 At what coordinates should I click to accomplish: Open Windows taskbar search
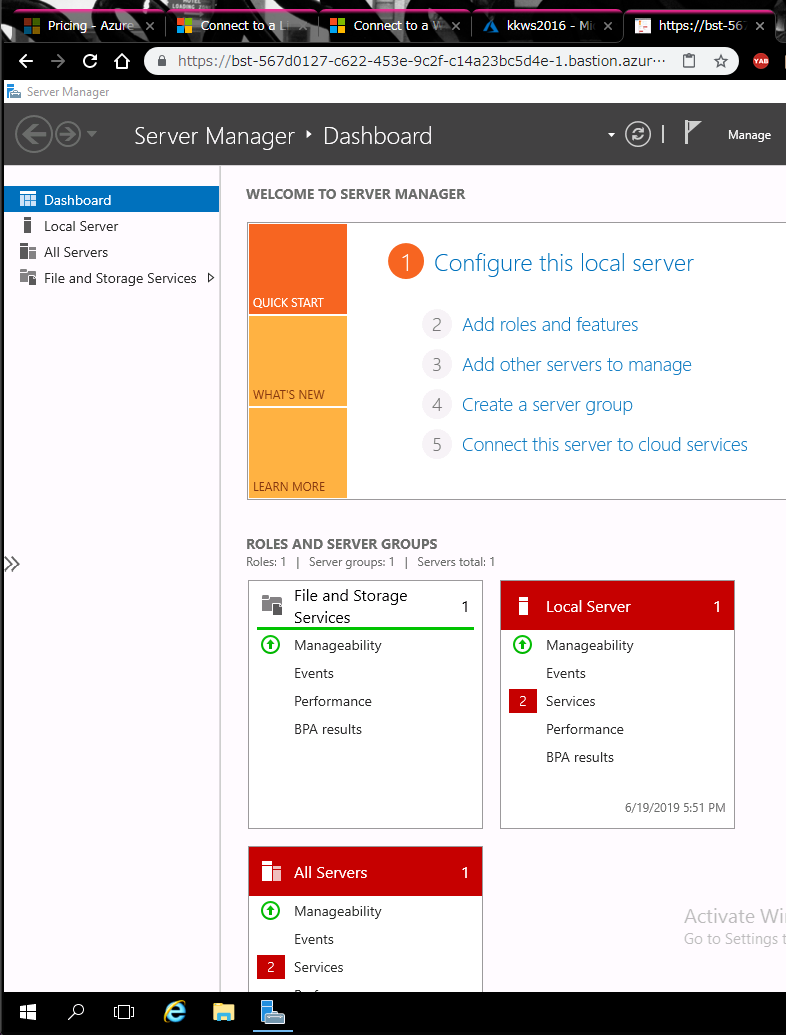tap(77, 1012)
